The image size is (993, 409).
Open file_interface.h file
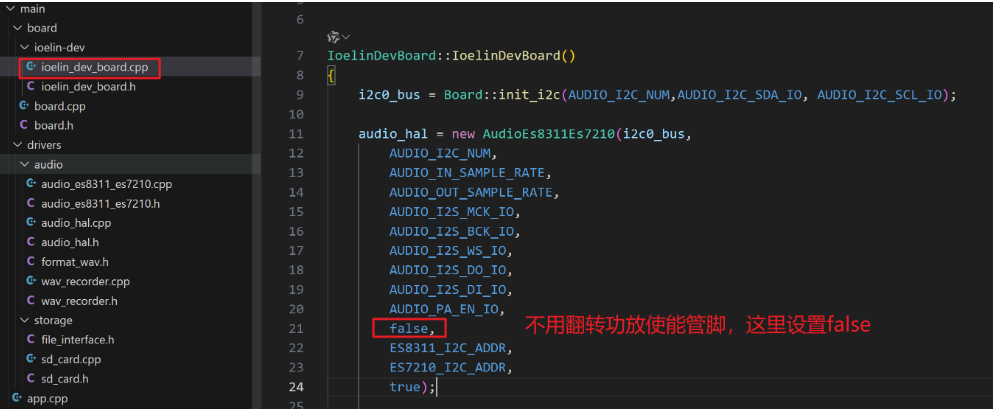coord(77,340)
